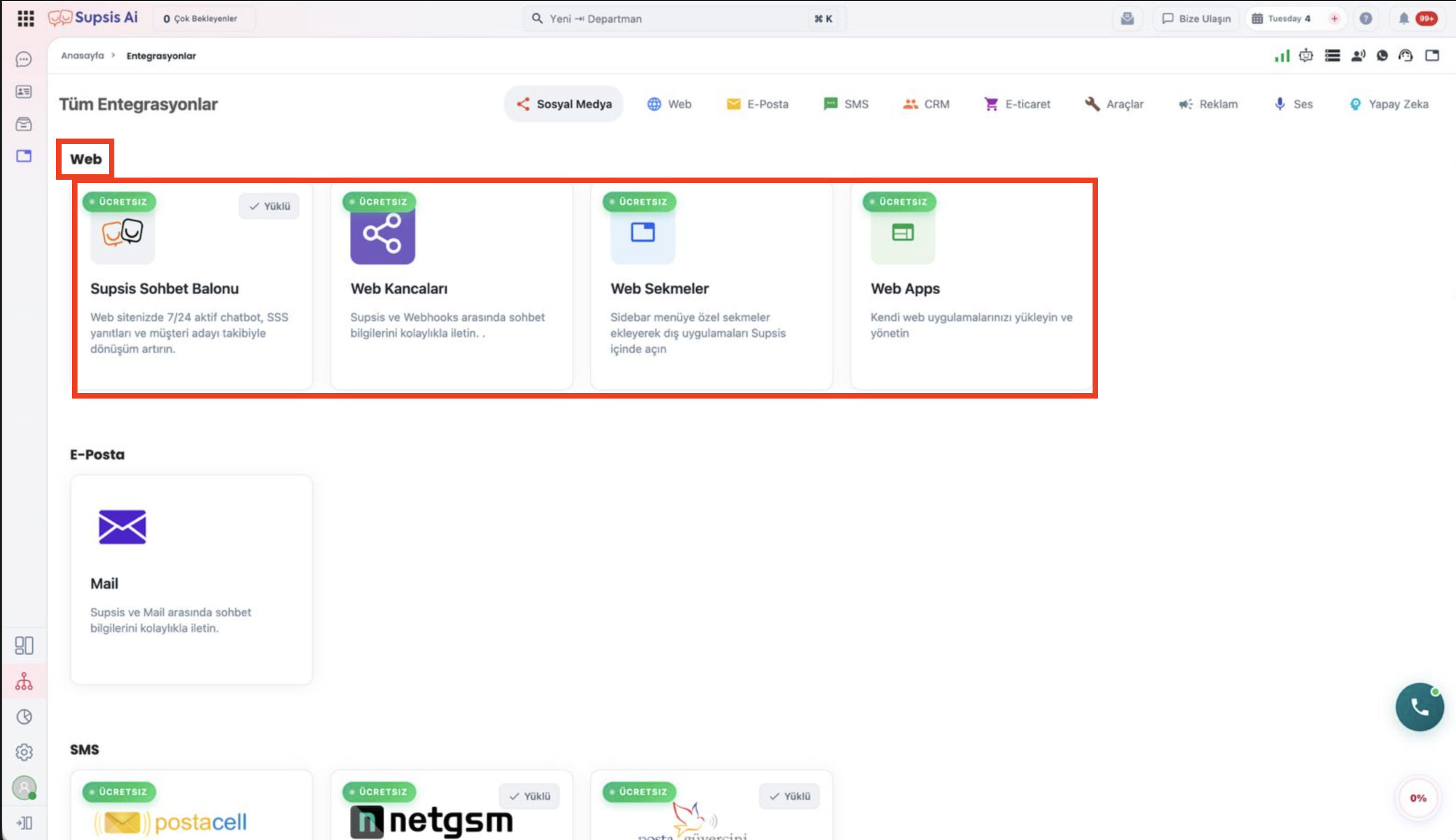Switch to the Web category tab
1456x840 pixels.
(669, 104)
